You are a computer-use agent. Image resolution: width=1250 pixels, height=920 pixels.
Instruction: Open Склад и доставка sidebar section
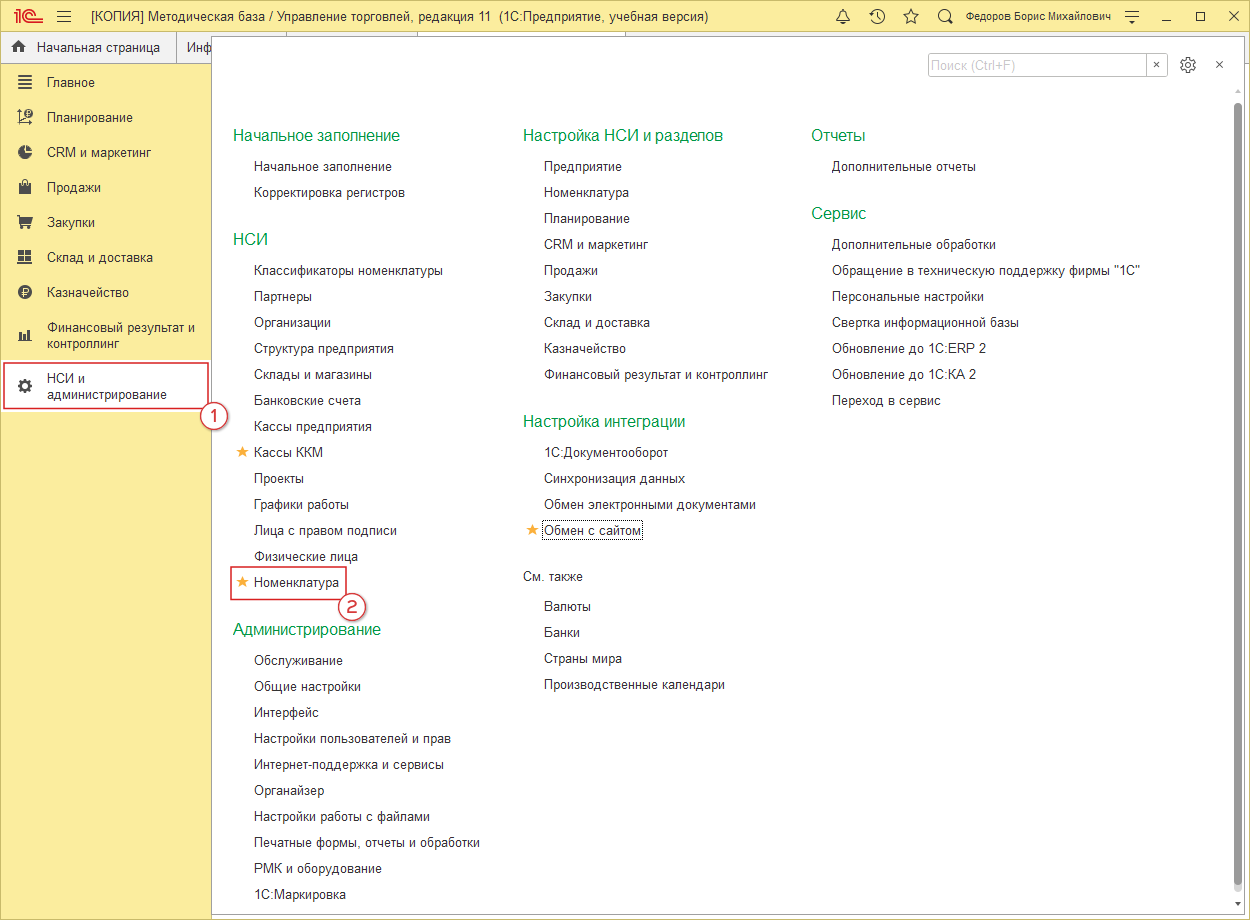click(99, 258)
